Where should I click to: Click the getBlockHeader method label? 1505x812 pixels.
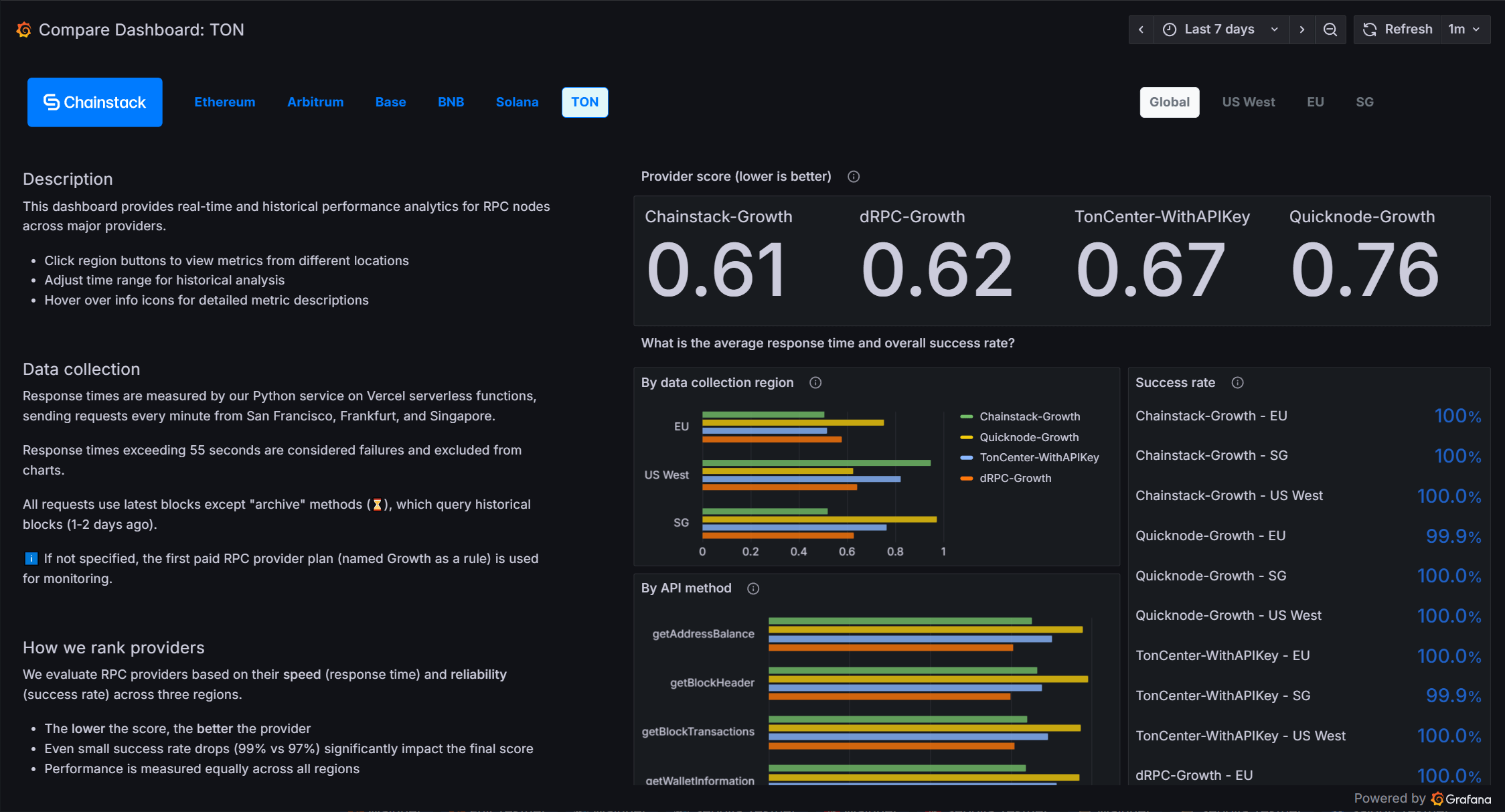pos(712,683)
